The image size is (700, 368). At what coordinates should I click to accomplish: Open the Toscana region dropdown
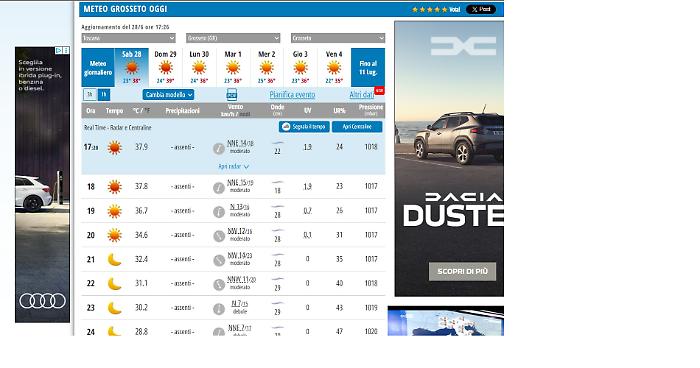(129, 38)
